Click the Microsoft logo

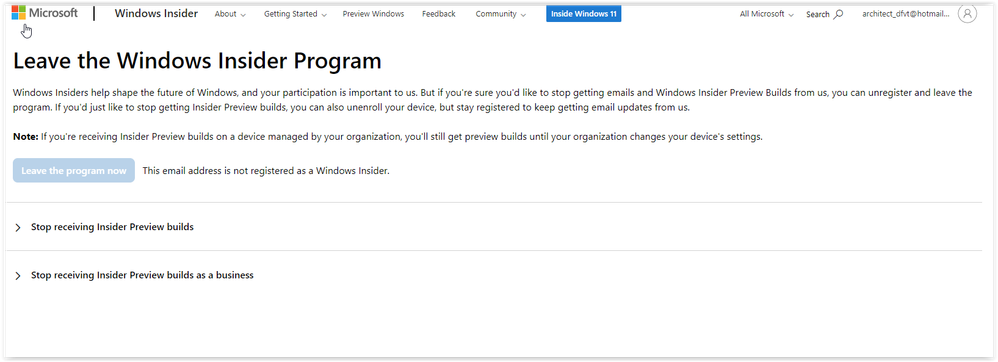click(x=45, y=13)
